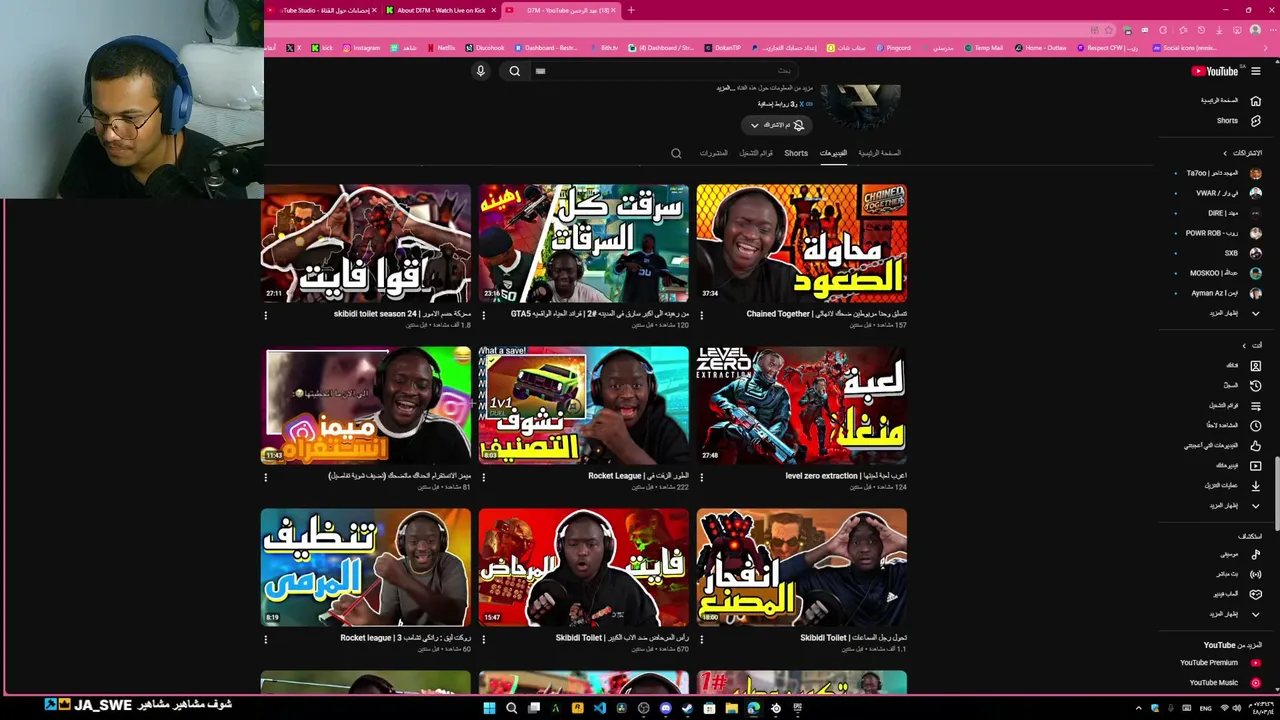Open Visual Studio Code from the taskbar

pos(599,708)
